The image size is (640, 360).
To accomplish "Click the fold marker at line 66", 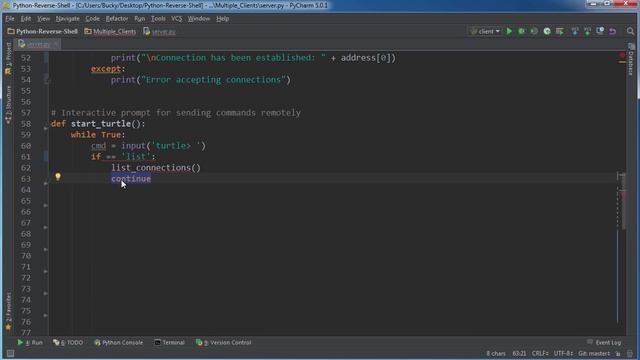I will (46, 206).
